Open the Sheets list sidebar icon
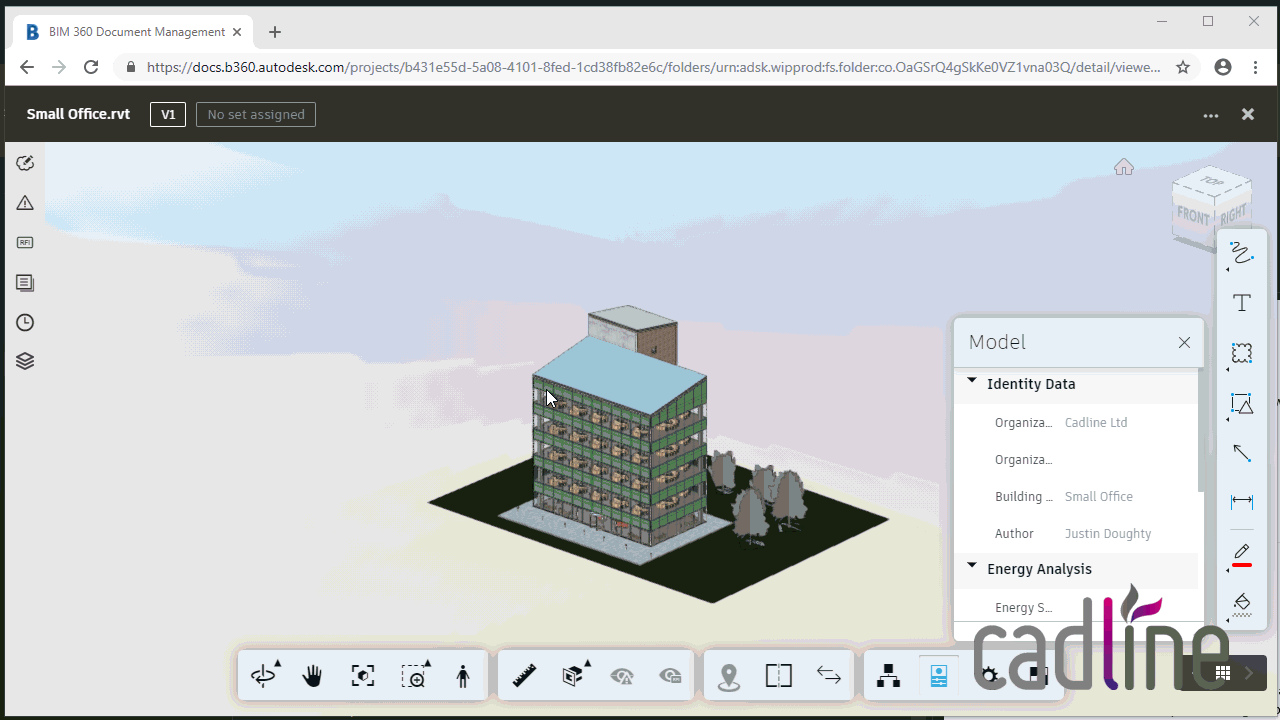The image size is (1280, 720). pyautogui.click(x=25, y=283)
